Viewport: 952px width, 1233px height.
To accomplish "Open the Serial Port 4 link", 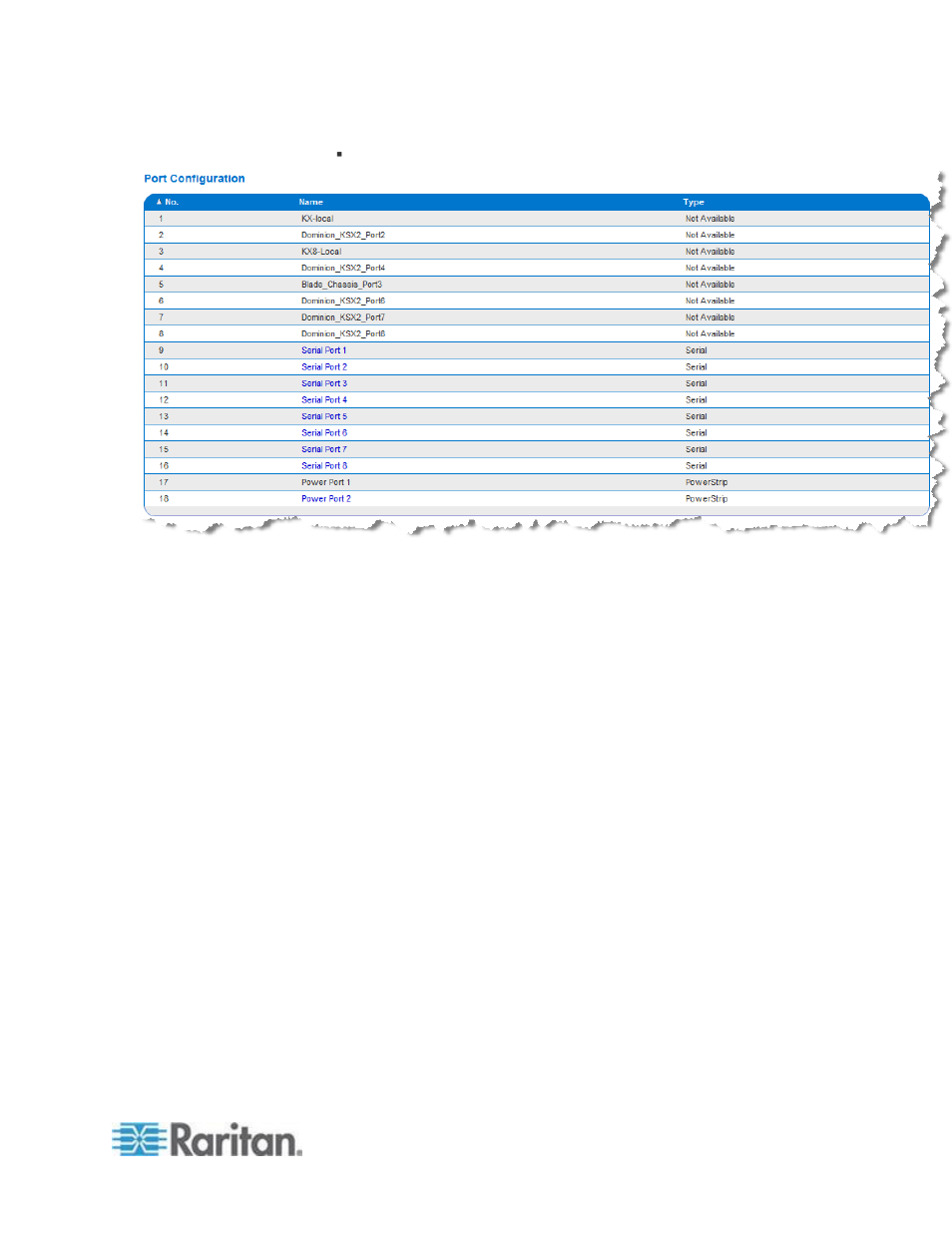I will pyautogui.click(x=324, y=400).
